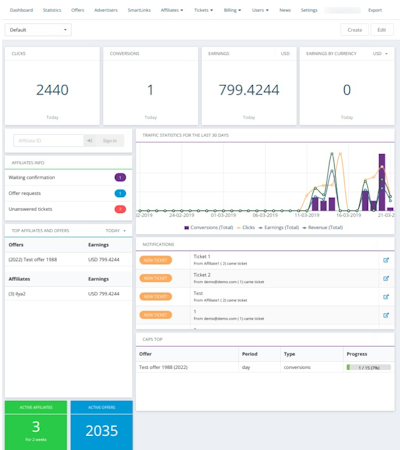The width and height of the screenshot is (400, 450).
Task: Expand the Affiliates menu
Action: [172, 10]
